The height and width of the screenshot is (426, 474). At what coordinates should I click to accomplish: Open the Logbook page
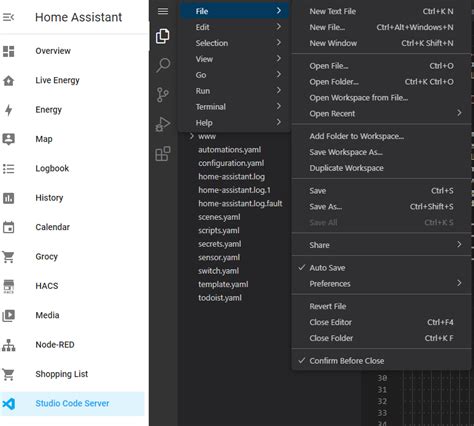click(52, 169)
